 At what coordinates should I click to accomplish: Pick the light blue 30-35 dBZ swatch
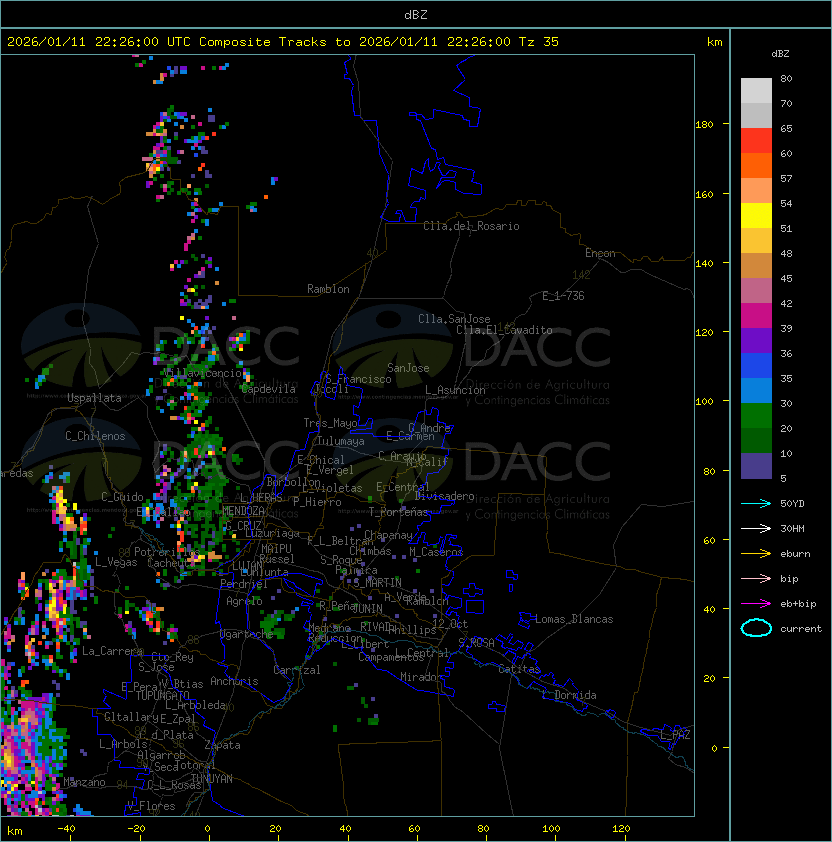point(756,390)
